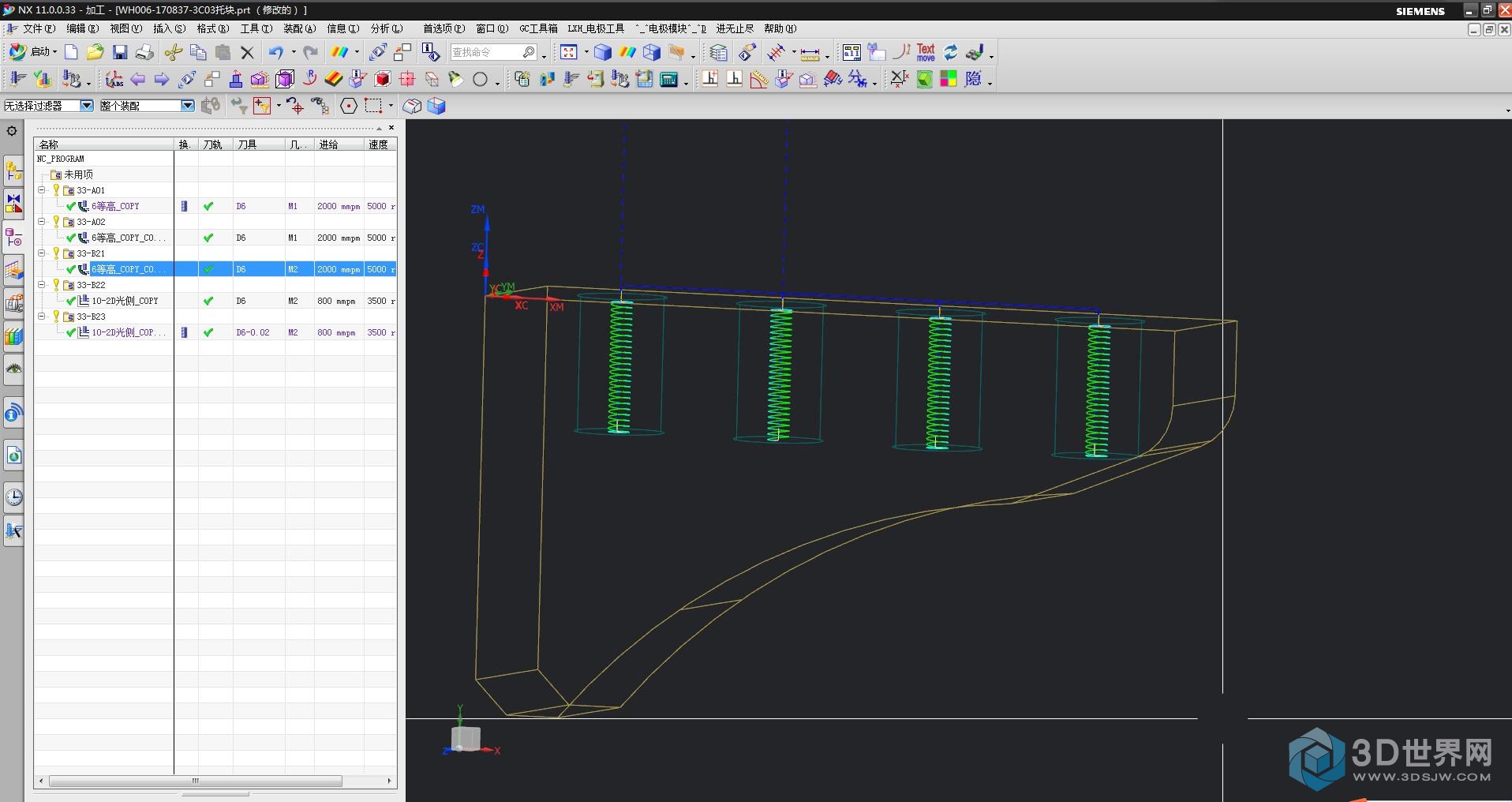Click the Open folder icon

point(95,53)
